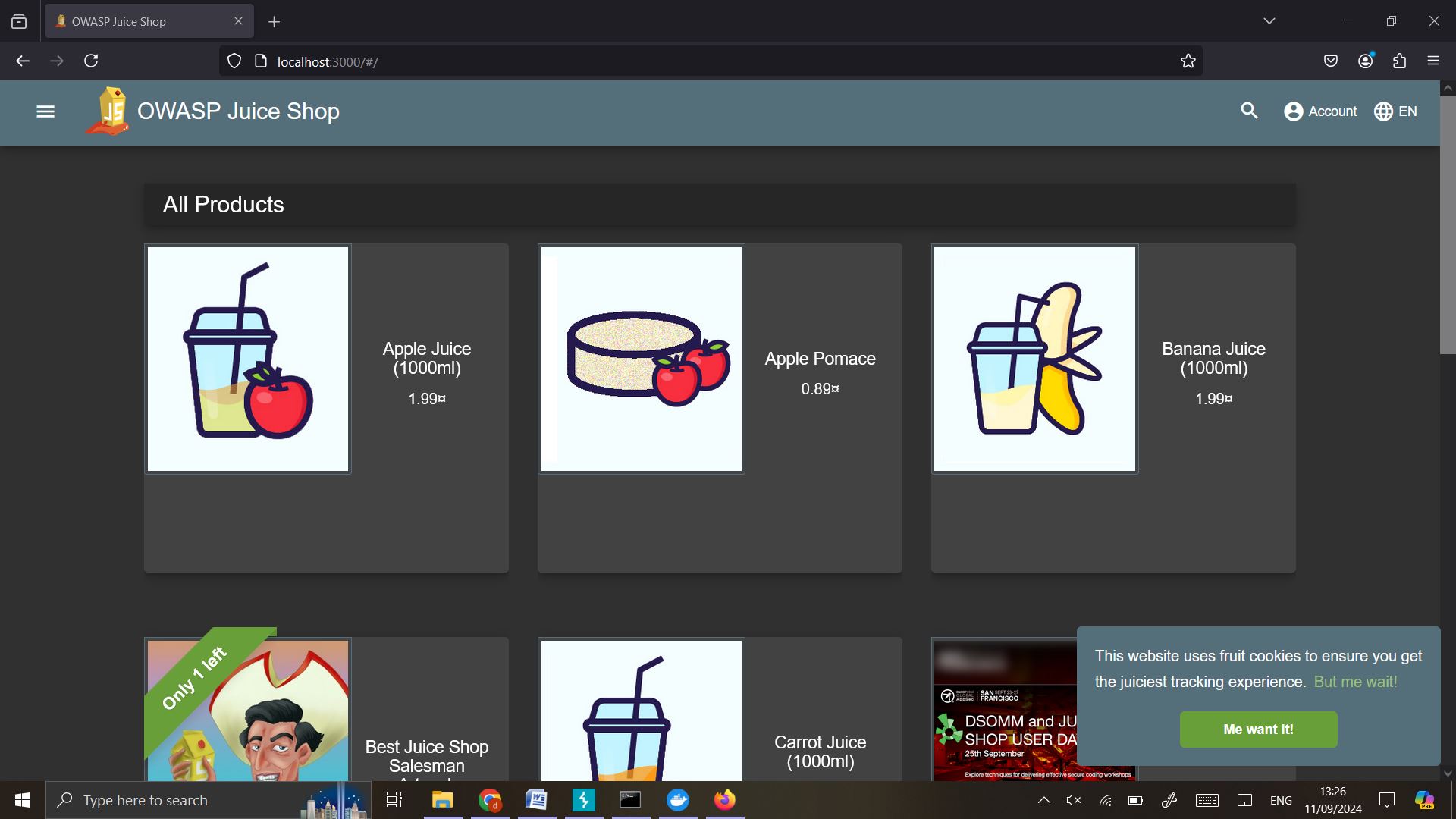Expand the list all tabs chevron
This screenshot has height=819, width=1456.
coord(1269,21)
